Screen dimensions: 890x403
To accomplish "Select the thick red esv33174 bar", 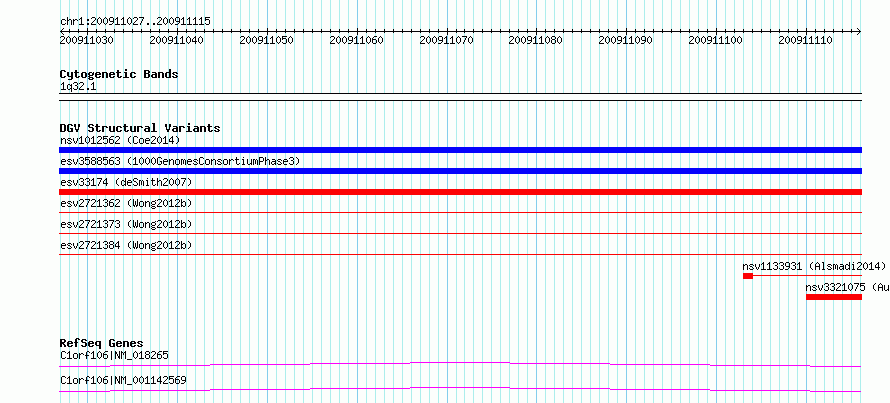I will pyautogui.click(x=460, y=192).
